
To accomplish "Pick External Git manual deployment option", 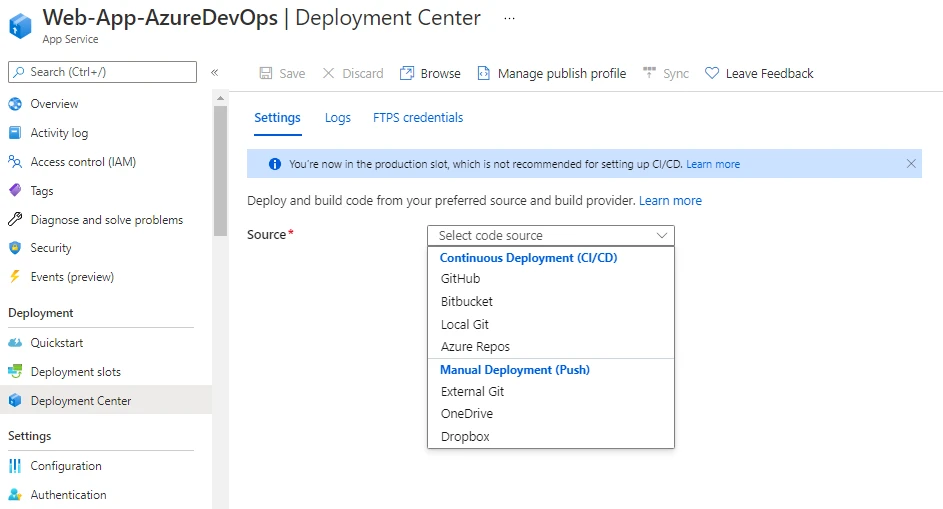I will [x=472, y=392].
